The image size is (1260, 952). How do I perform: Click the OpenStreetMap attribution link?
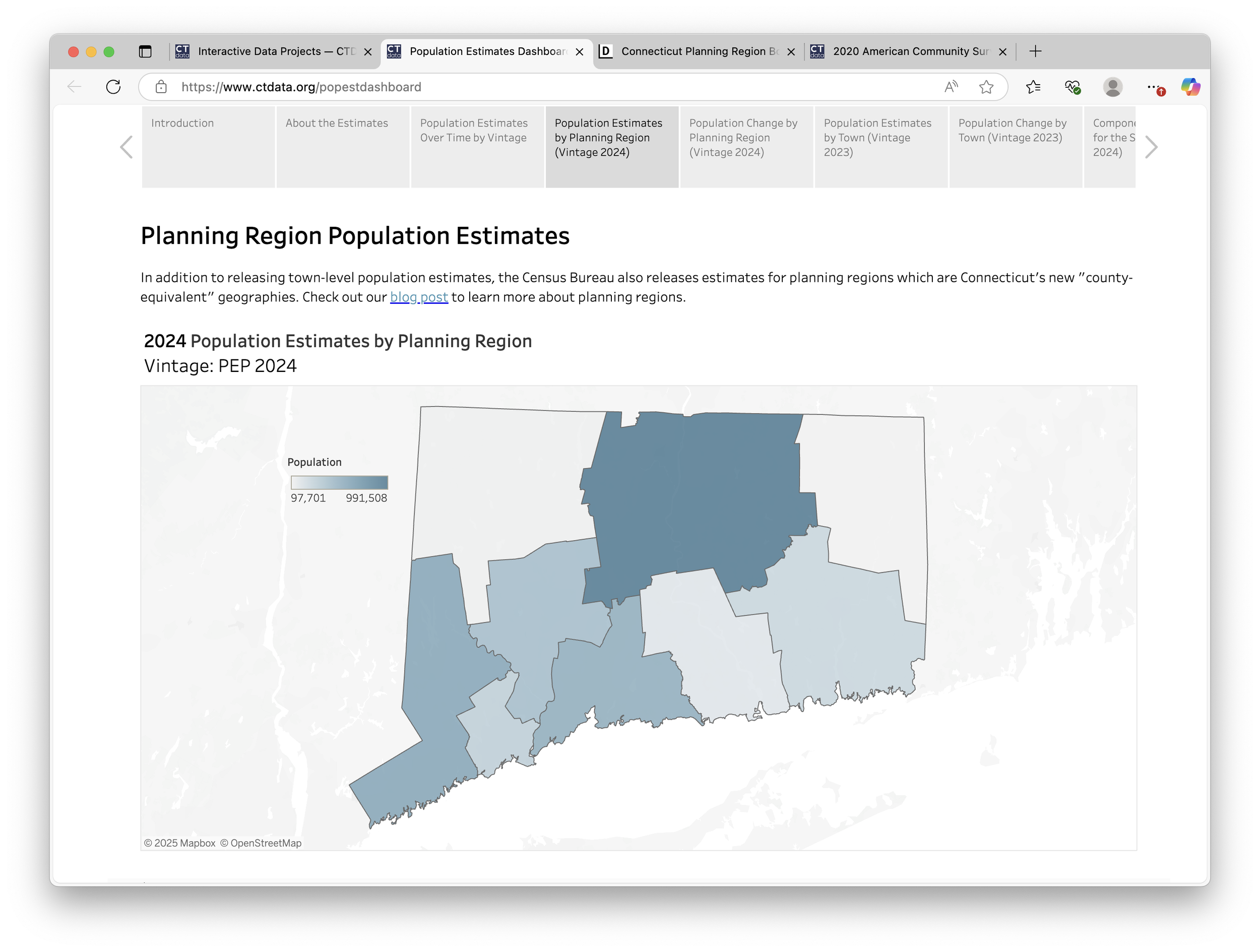pyautogui.click(x=265, y=843)
